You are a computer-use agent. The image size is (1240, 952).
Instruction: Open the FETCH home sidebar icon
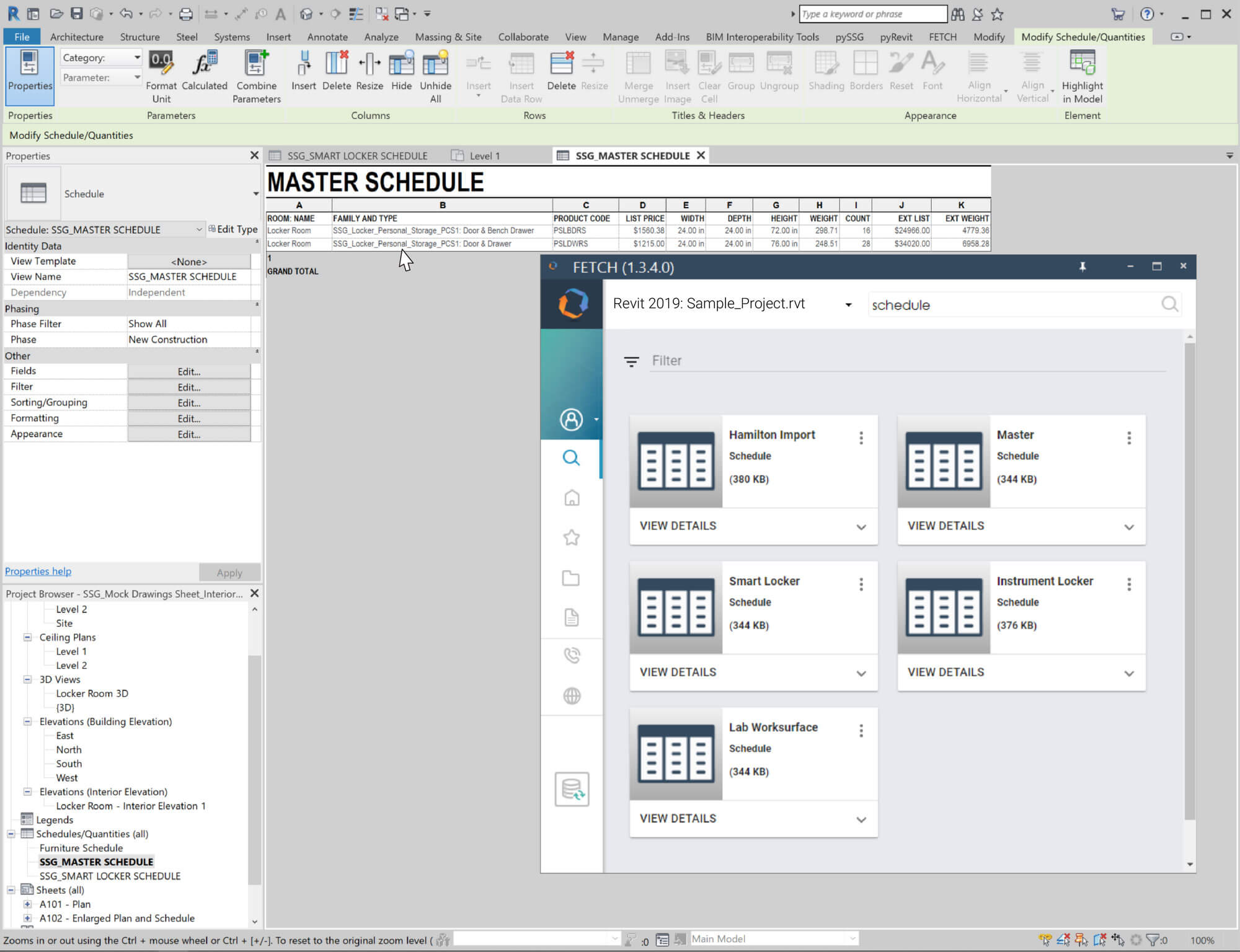coord(571,498)
